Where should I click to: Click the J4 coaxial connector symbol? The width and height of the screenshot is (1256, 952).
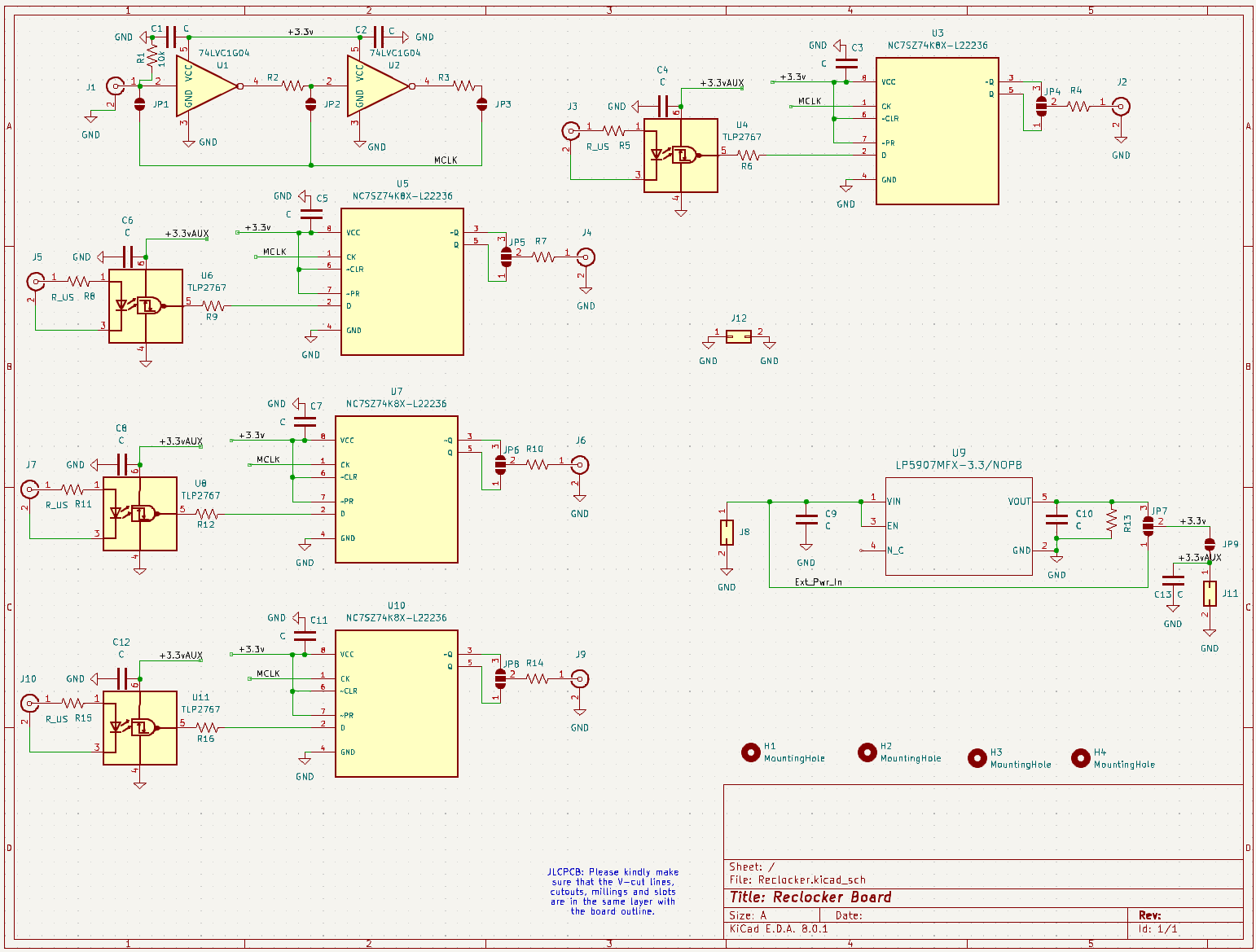586,257
